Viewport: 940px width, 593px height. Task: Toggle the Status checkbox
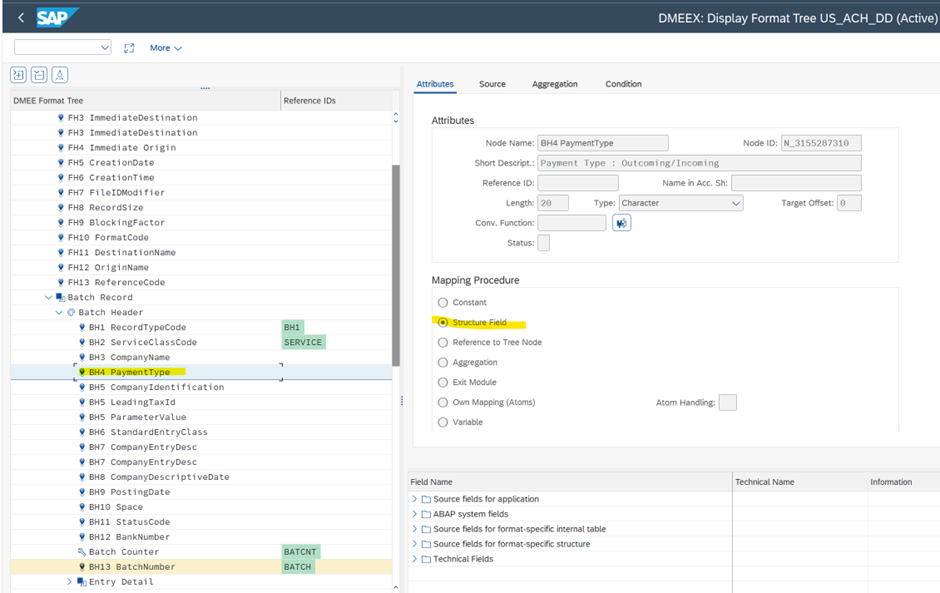[x=544, y=243]
